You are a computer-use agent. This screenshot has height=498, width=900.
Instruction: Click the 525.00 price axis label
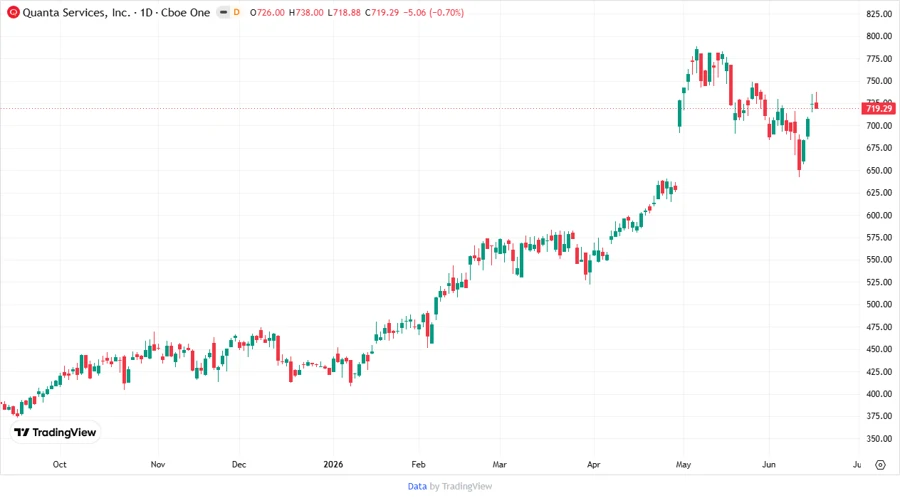click(879, 282)
